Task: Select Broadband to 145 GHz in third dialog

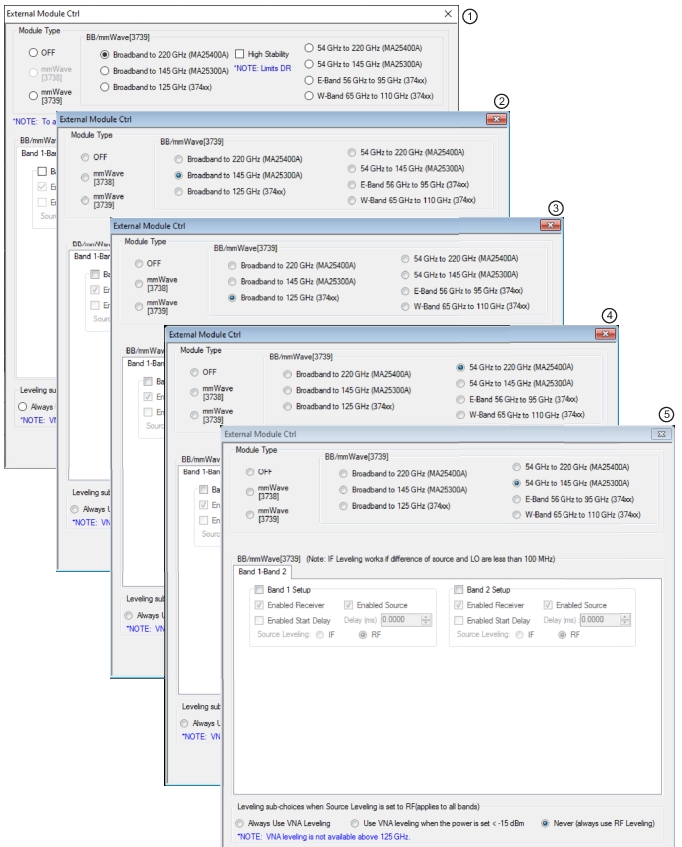Action: (232, 282)
